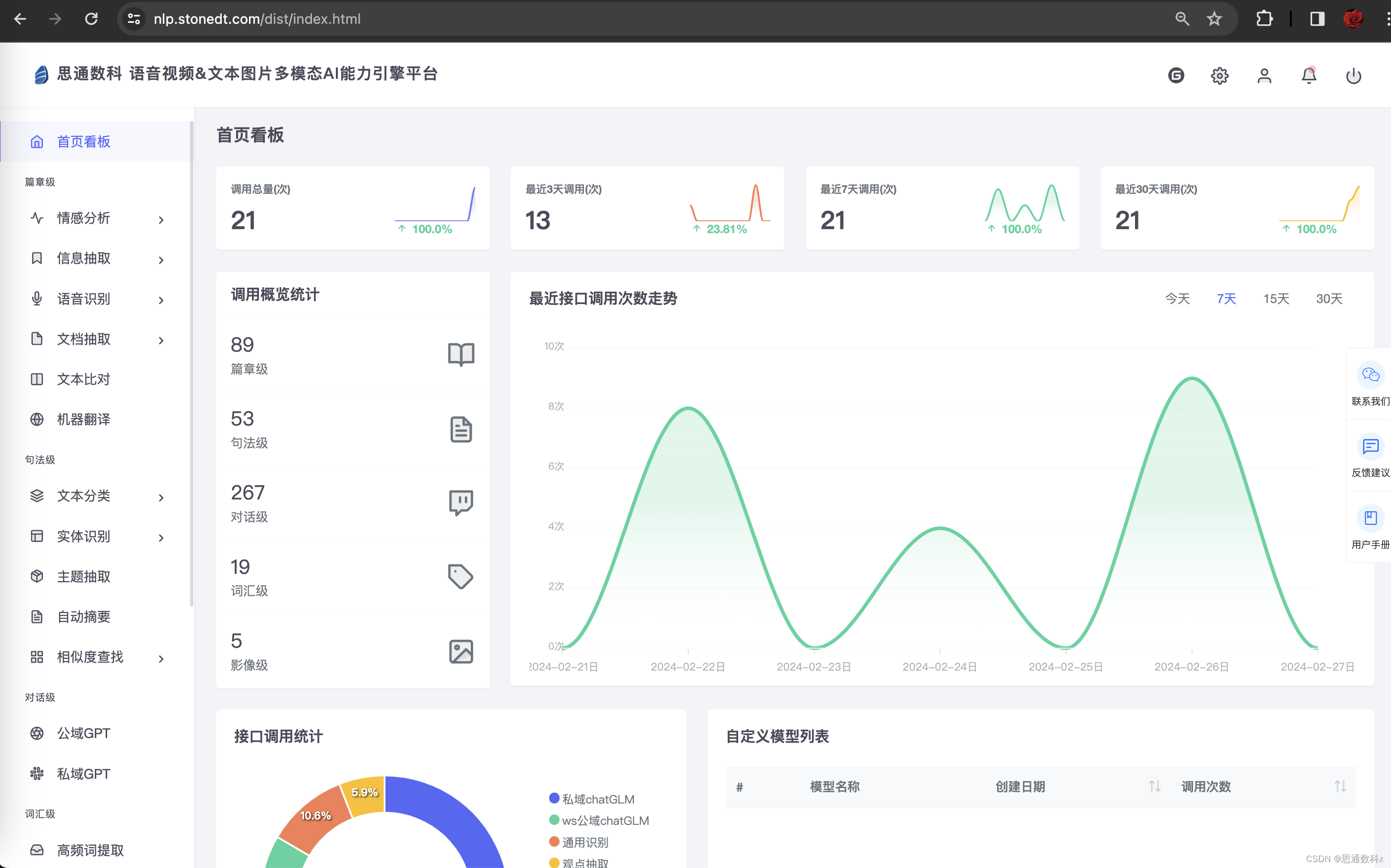The image size is (1391, 868).
Task: Open the 反馈建议 floating button
Action: (1370, 456)
